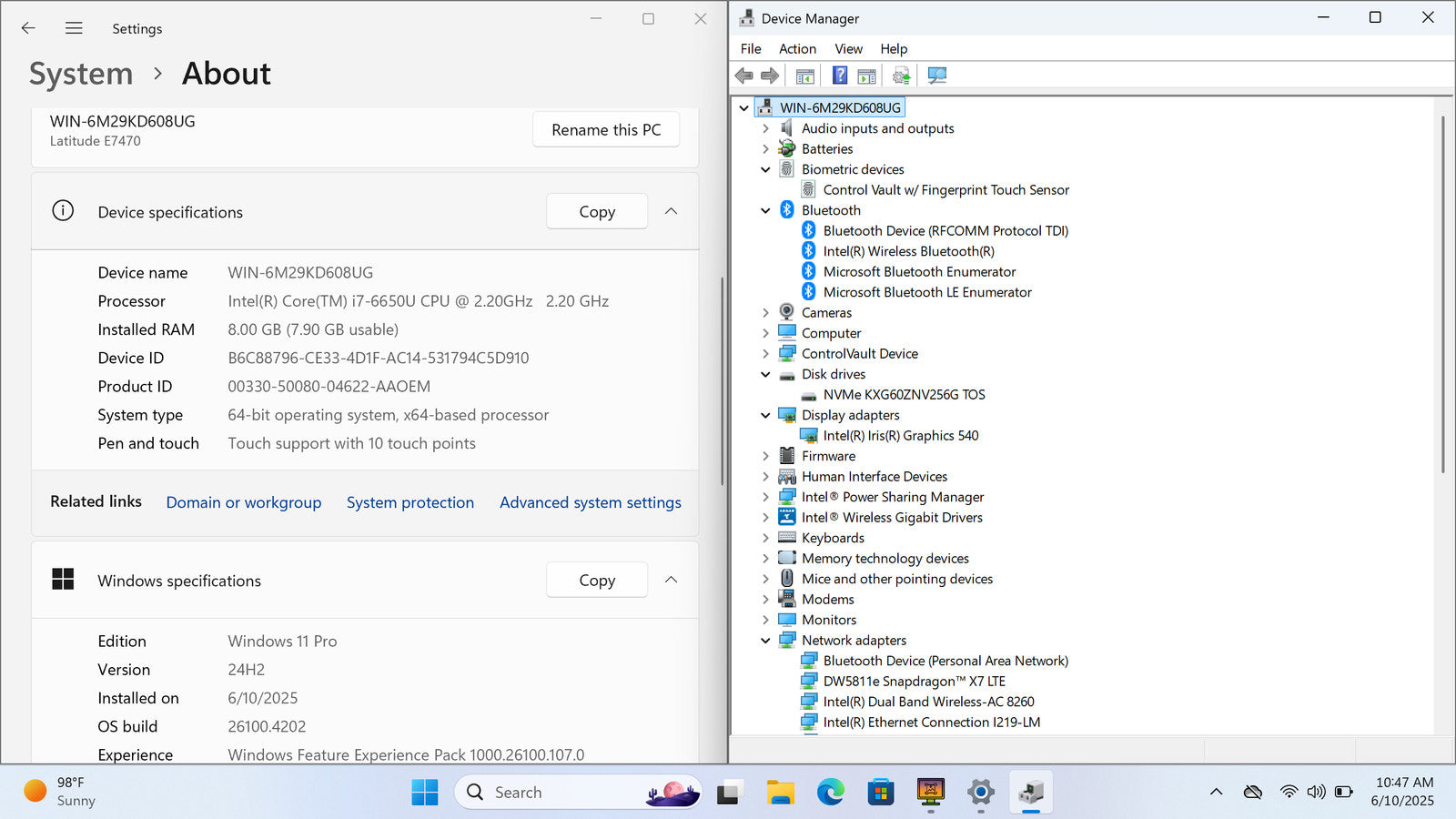This screenshot has width=1456, height=819.
Task: Expand the Keyboards category
Action: [x=765, y=538]
